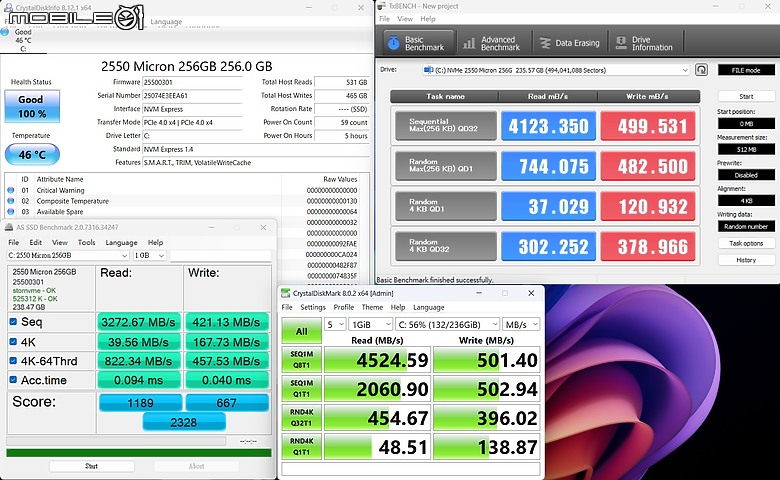Click the Start button in TxBENCH
The height and width of the screenshot is (480, 780).
pyautogui.click(x=746, y=96)
